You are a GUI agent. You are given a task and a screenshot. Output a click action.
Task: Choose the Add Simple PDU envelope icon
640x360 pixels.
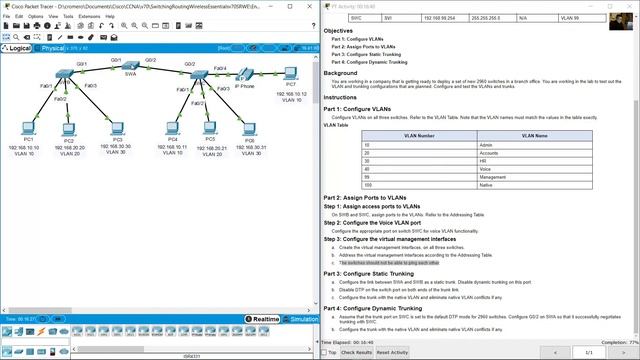coord(104,37)
